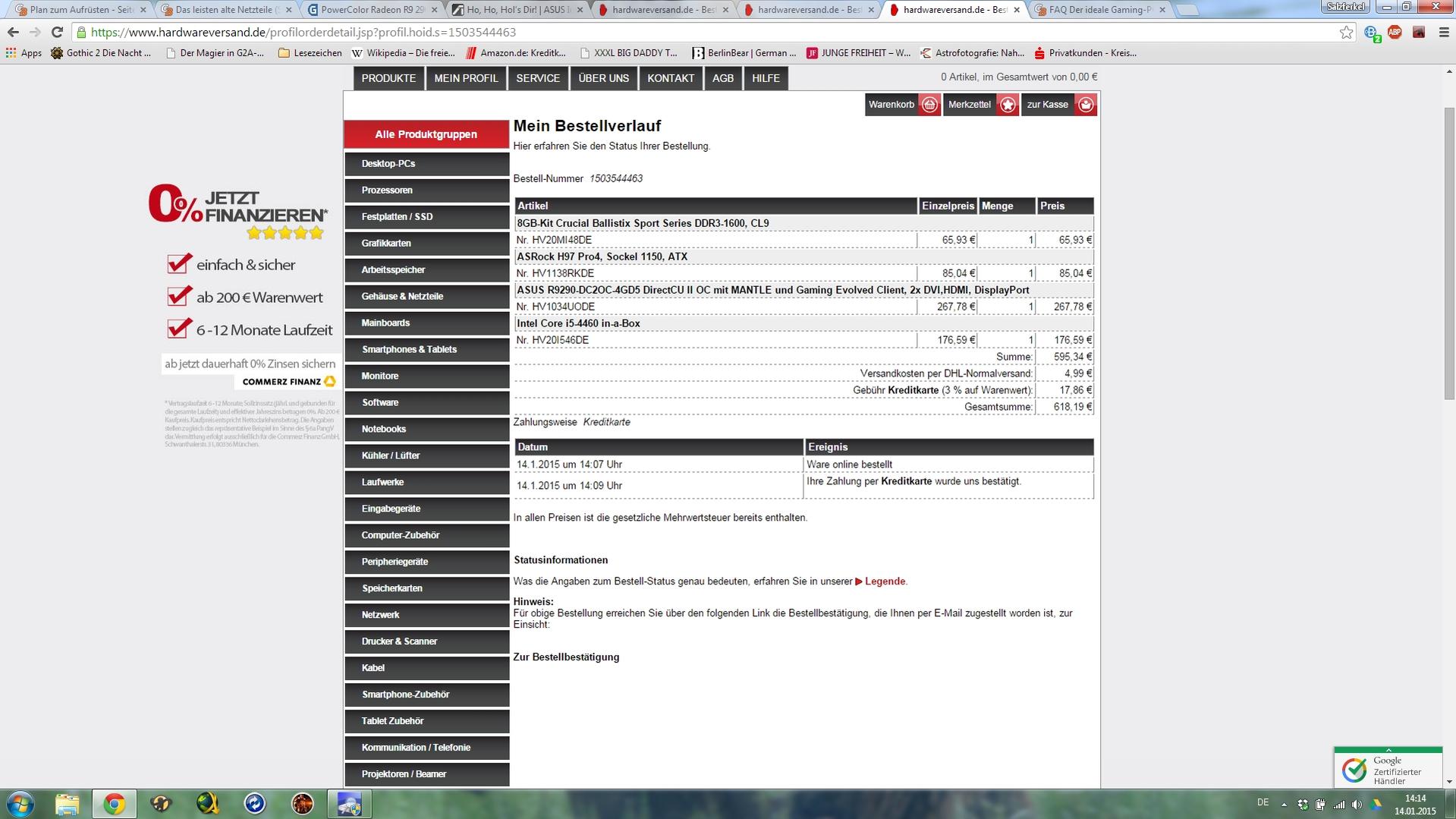This screenshot has width=1456, height=819.
Task: Open the Apps bookmark shortcut
Action: point(24,53)
